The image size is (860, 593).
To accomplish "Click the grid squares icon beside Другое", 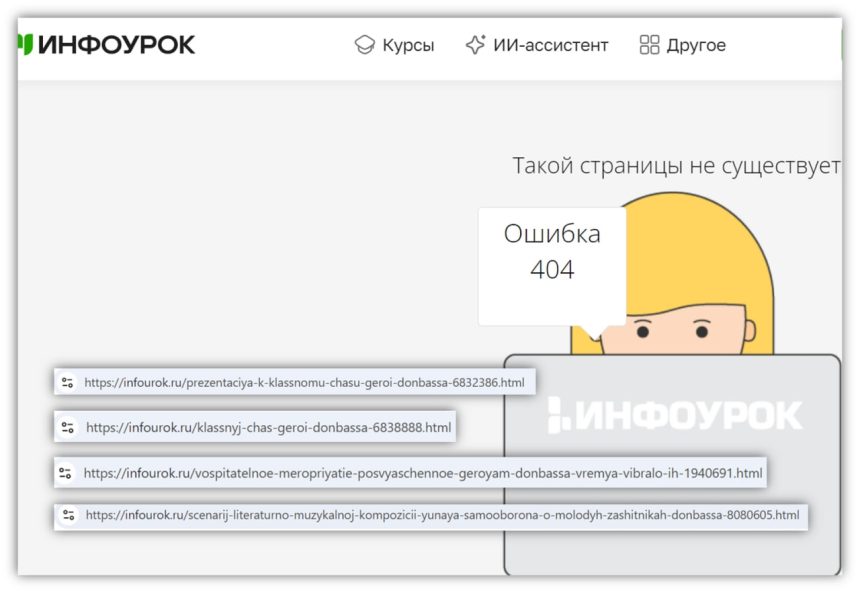I will coord(648,44).
